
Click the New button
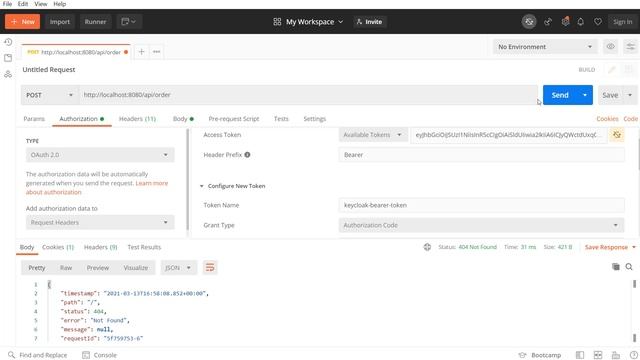tap(22, 22)
